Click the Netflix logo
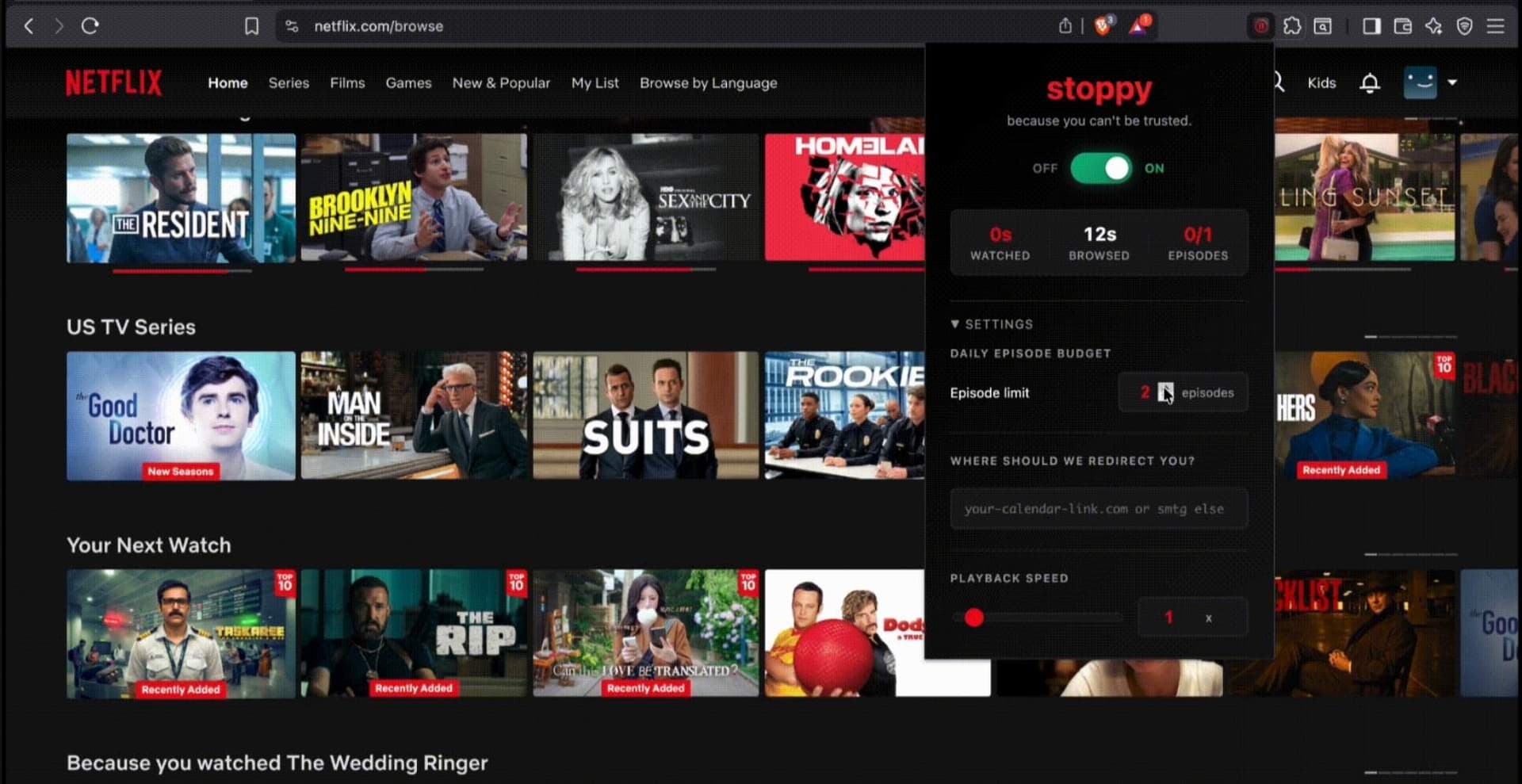 [113, 82]
